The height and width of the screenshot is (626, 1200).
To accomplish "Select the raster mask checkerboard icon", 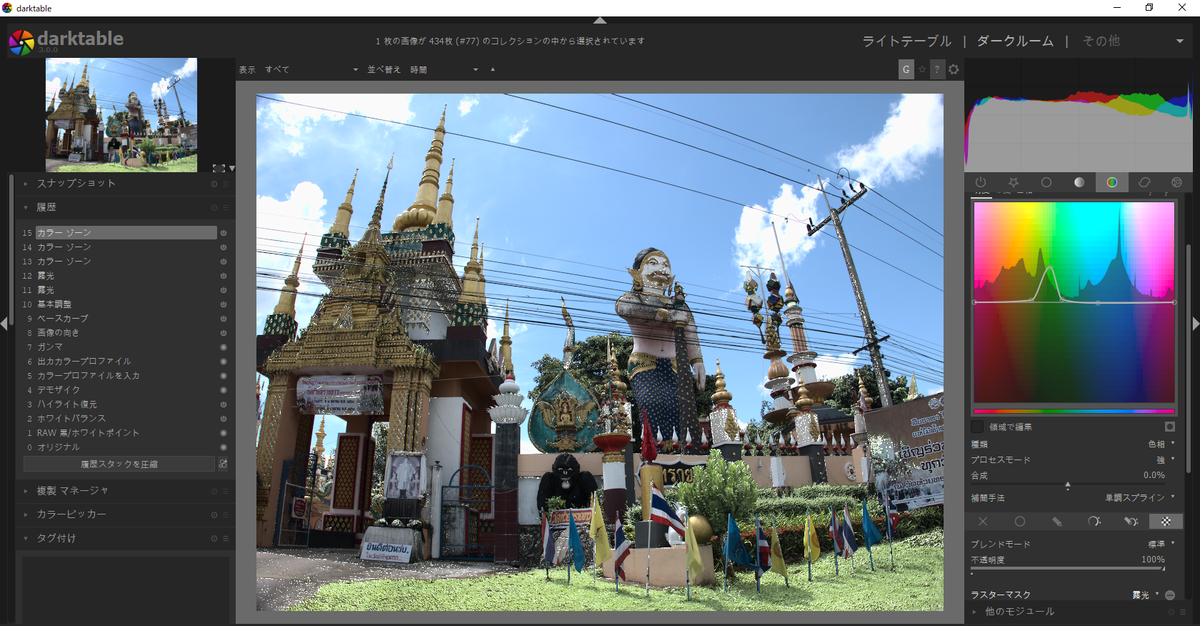I will pyautogui.click(x=1165, y=522).
